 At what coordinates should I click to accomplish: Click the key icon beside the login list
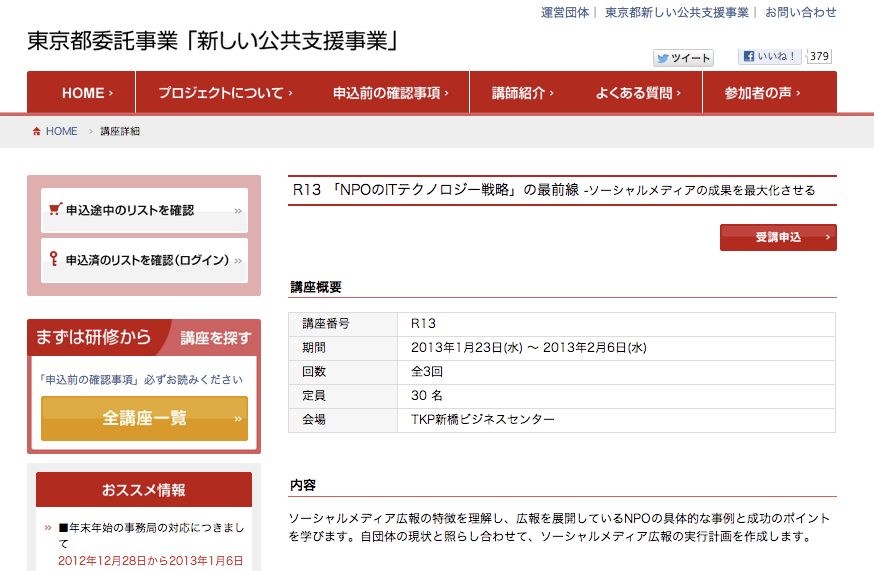click(x=54, y=260)
